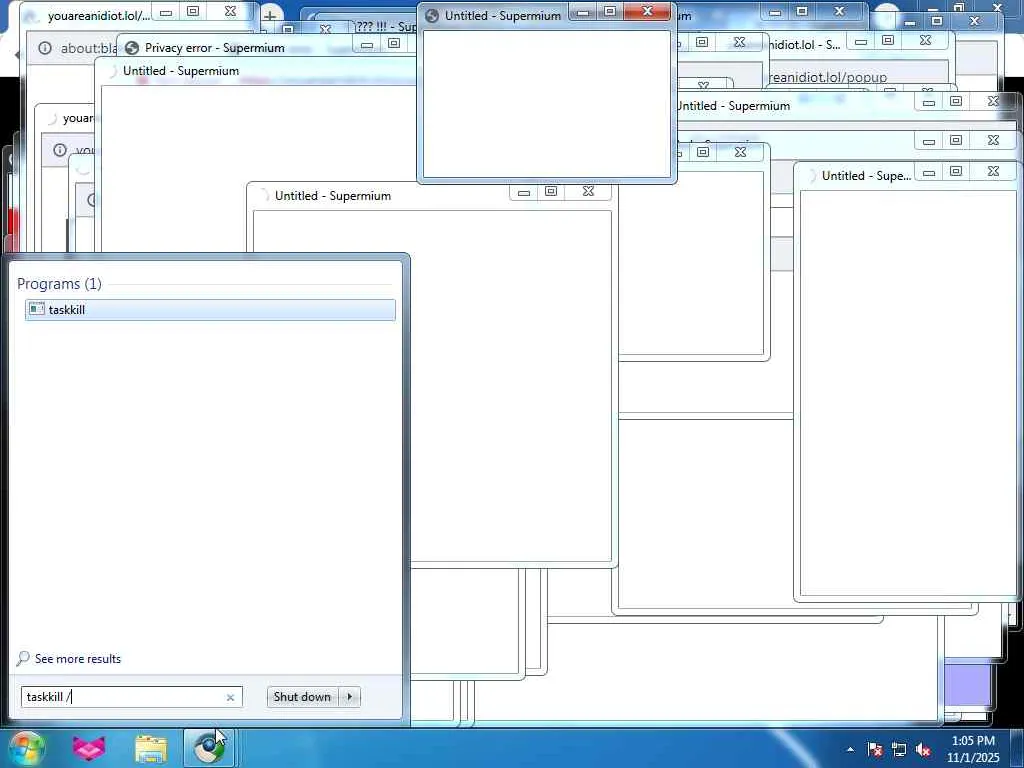This screenshot has height=768, width=1024.
Task: Focus the Start menu search field
Action: click(124, 697)
